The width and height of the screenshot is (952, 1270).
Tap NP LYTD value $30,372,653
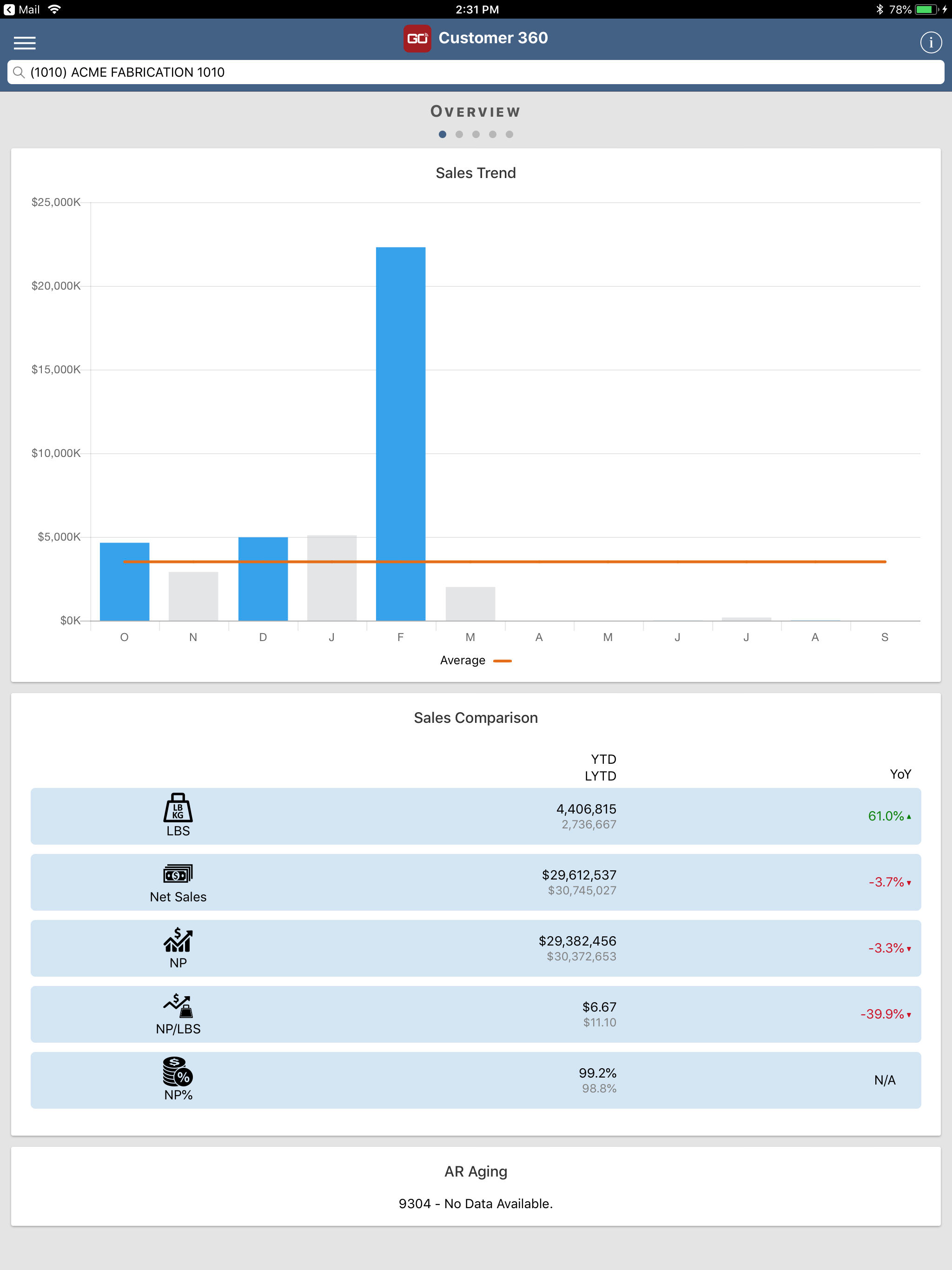[582, 957]
